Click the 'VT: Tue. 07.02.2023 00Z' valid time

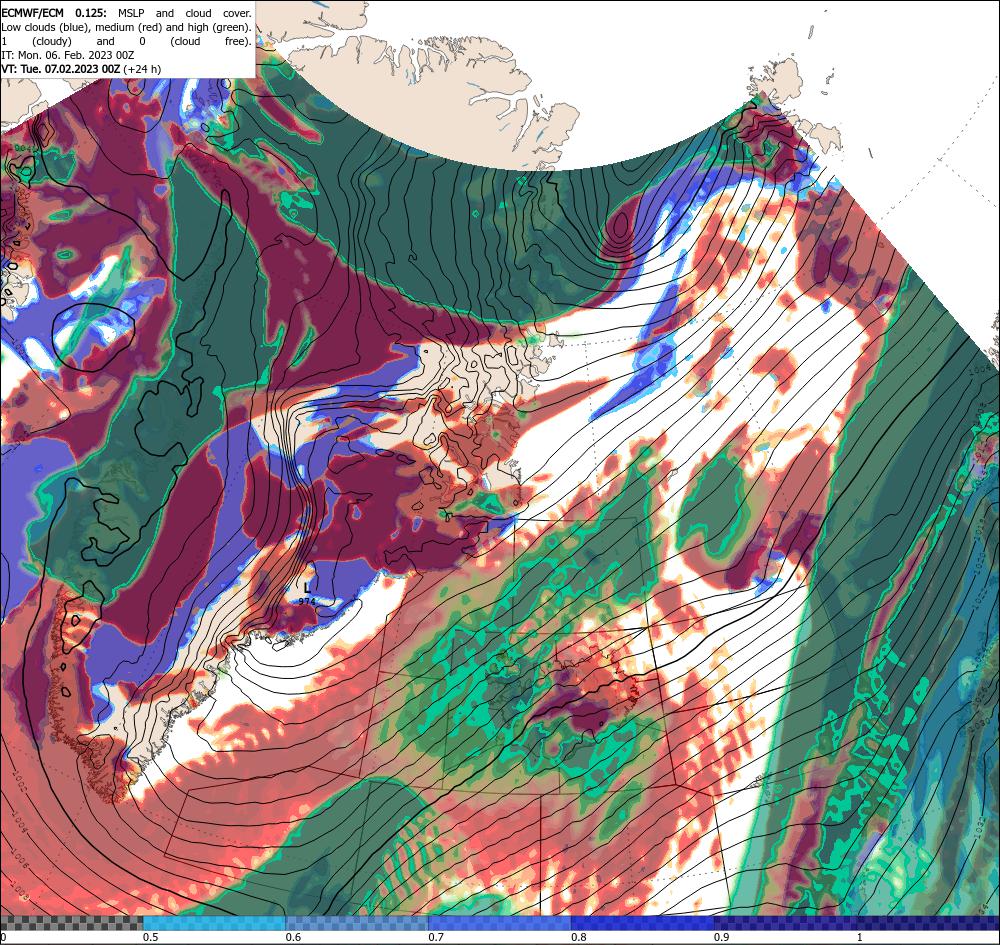(x=61, y=69)
